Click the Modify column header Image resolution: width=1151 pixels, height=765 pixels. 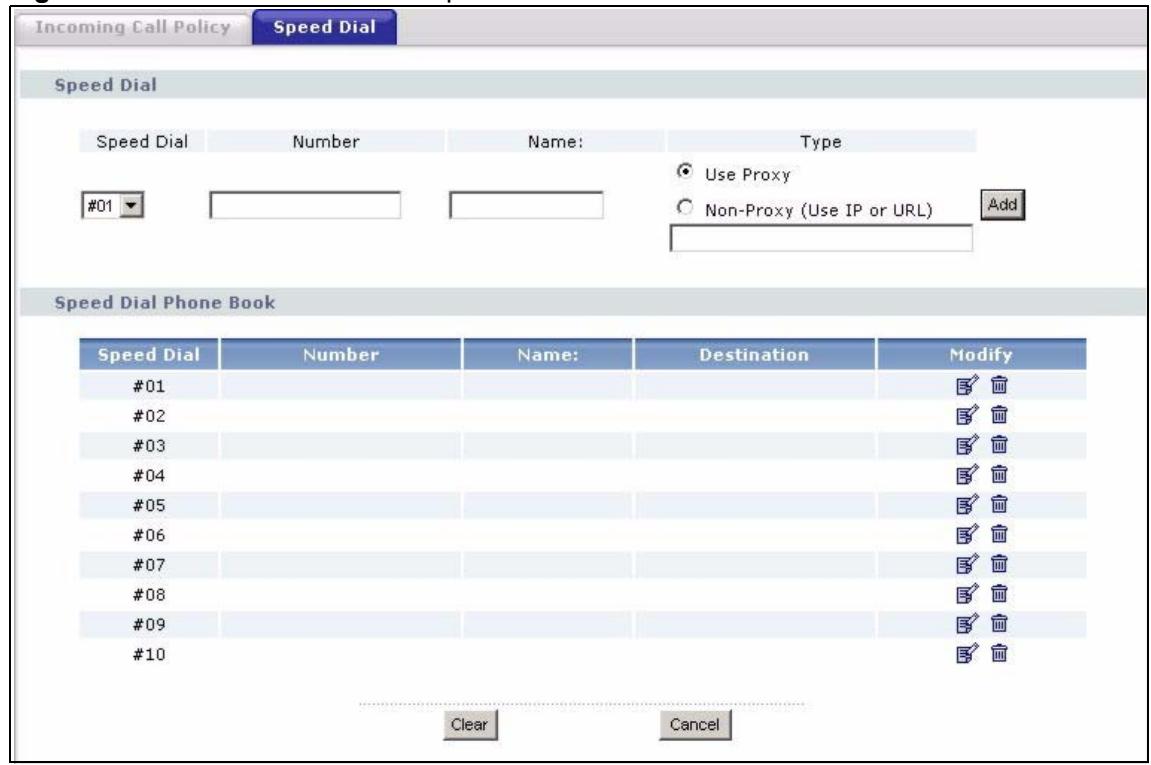981,355
